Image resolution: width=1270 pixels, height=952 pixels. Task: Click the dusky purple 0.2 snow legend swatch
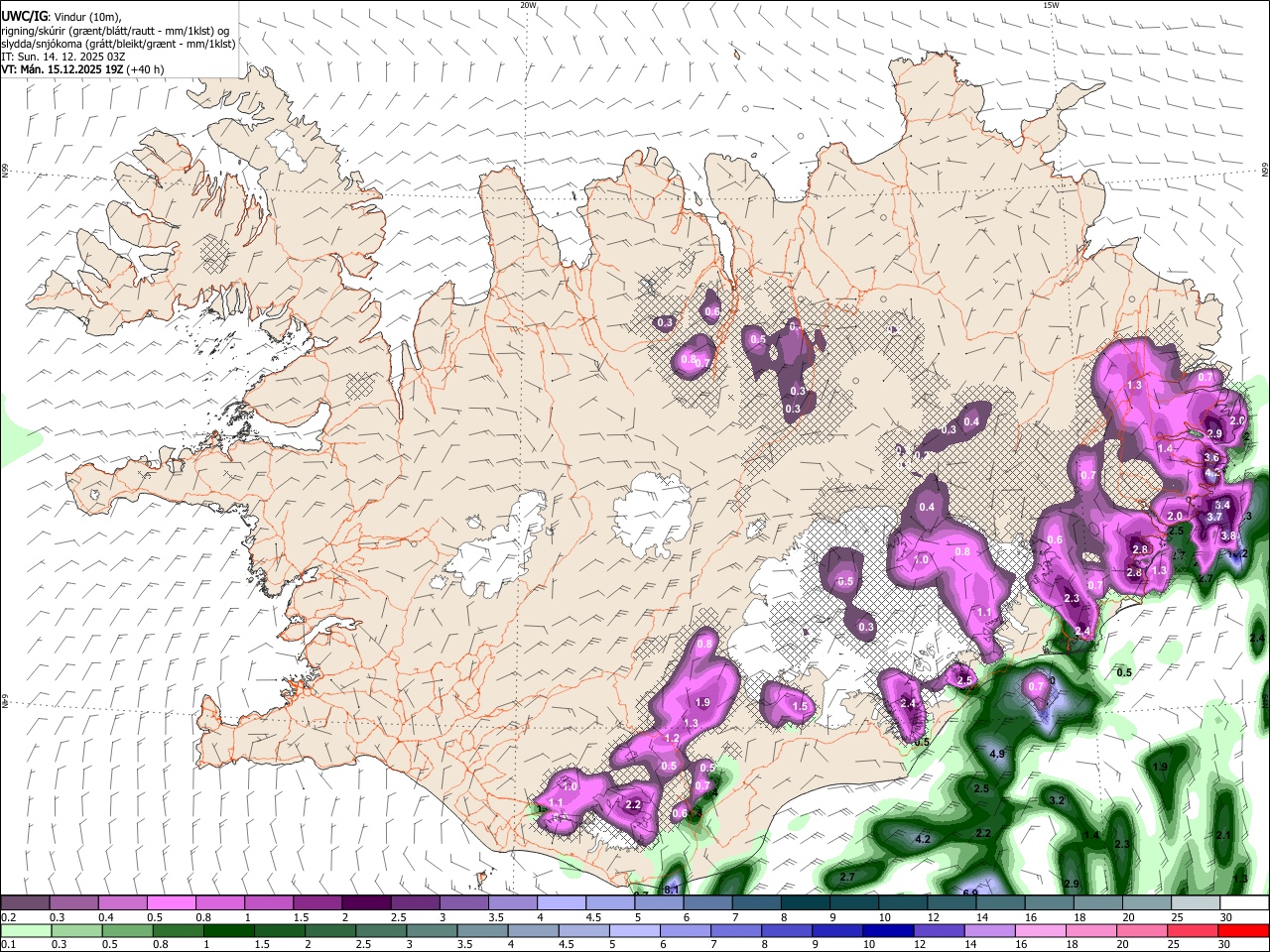[x=25, y=903]
